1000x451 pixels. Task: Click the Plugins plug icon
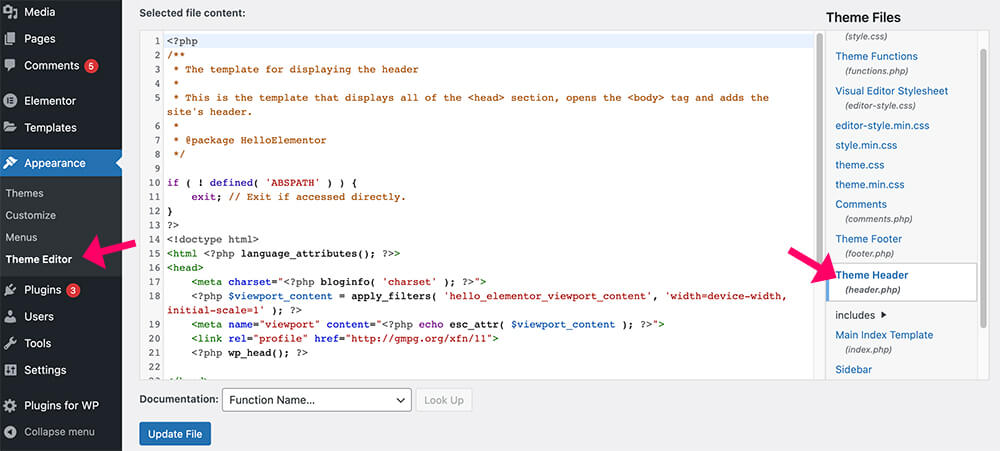click(10, 290)
